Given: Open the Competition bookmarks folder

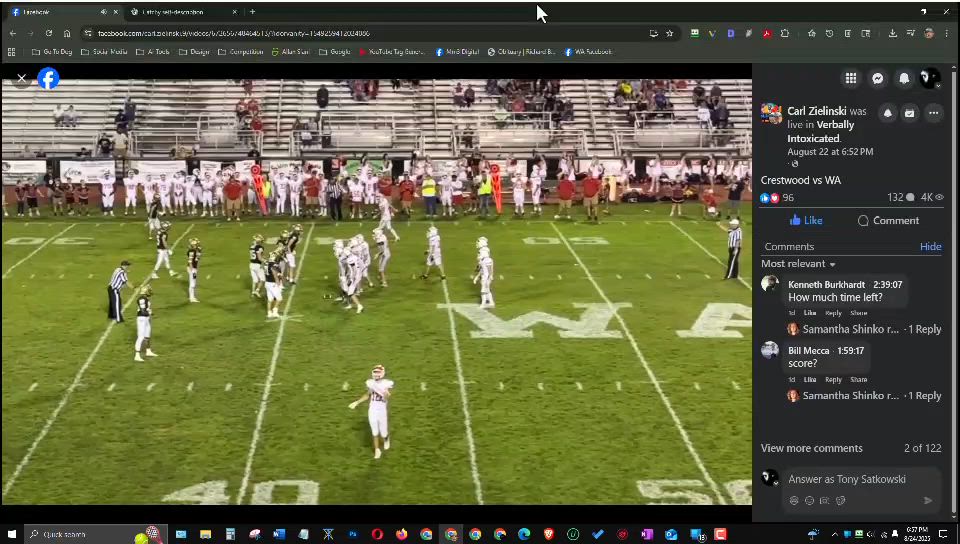Looking at the screenshot, I should tap(241, 51).
